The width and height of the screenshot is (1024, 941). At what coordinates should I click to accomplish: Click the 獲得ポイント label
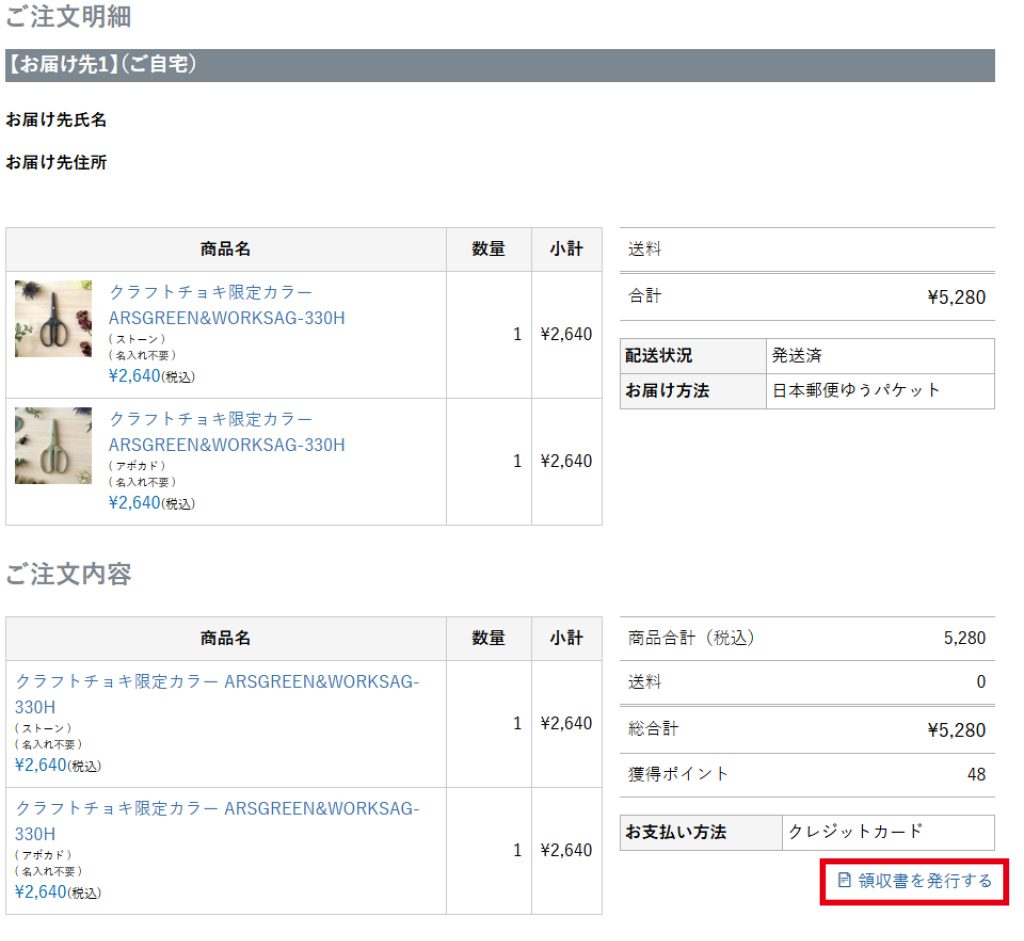[678, 774]
